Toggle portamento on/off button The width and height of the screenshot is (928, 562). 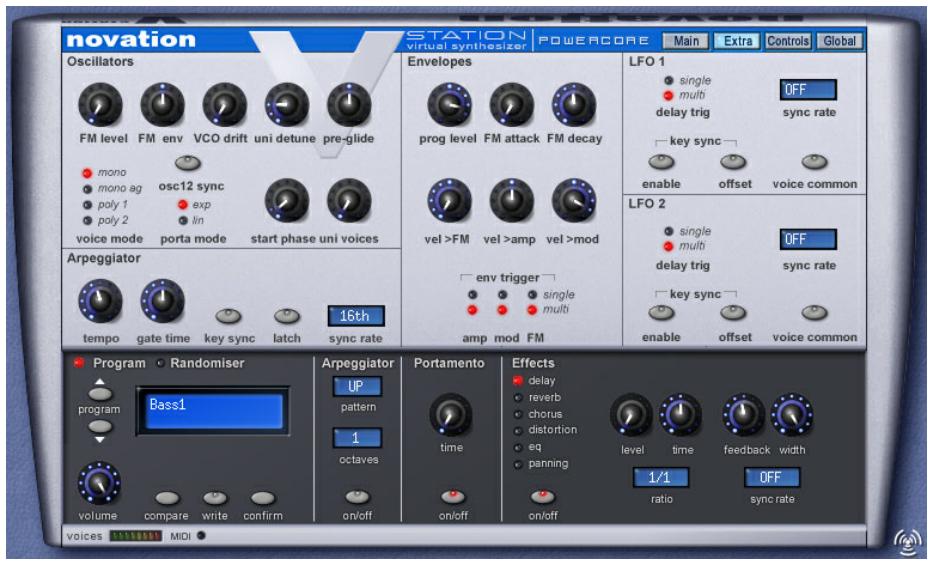click(x=453, y=497)
